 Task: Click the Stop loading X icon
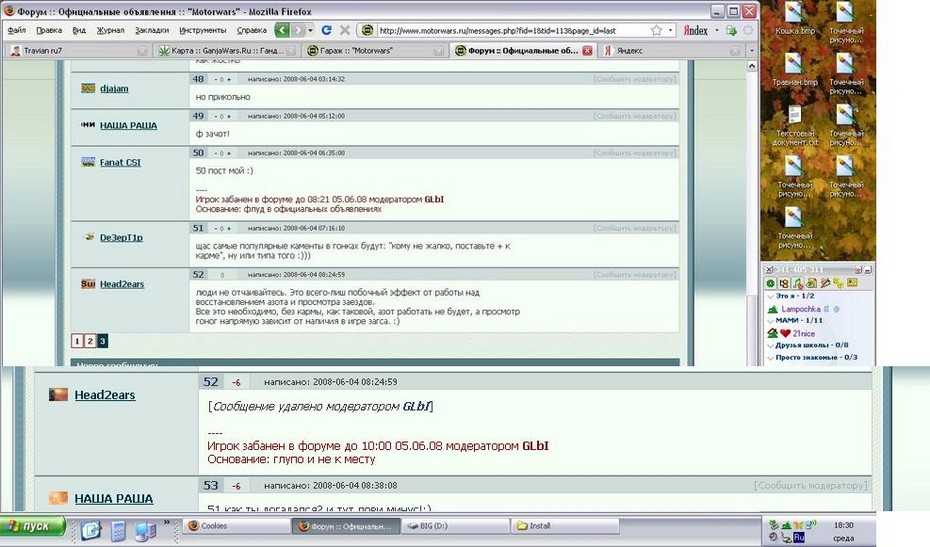tap(344, 31)
